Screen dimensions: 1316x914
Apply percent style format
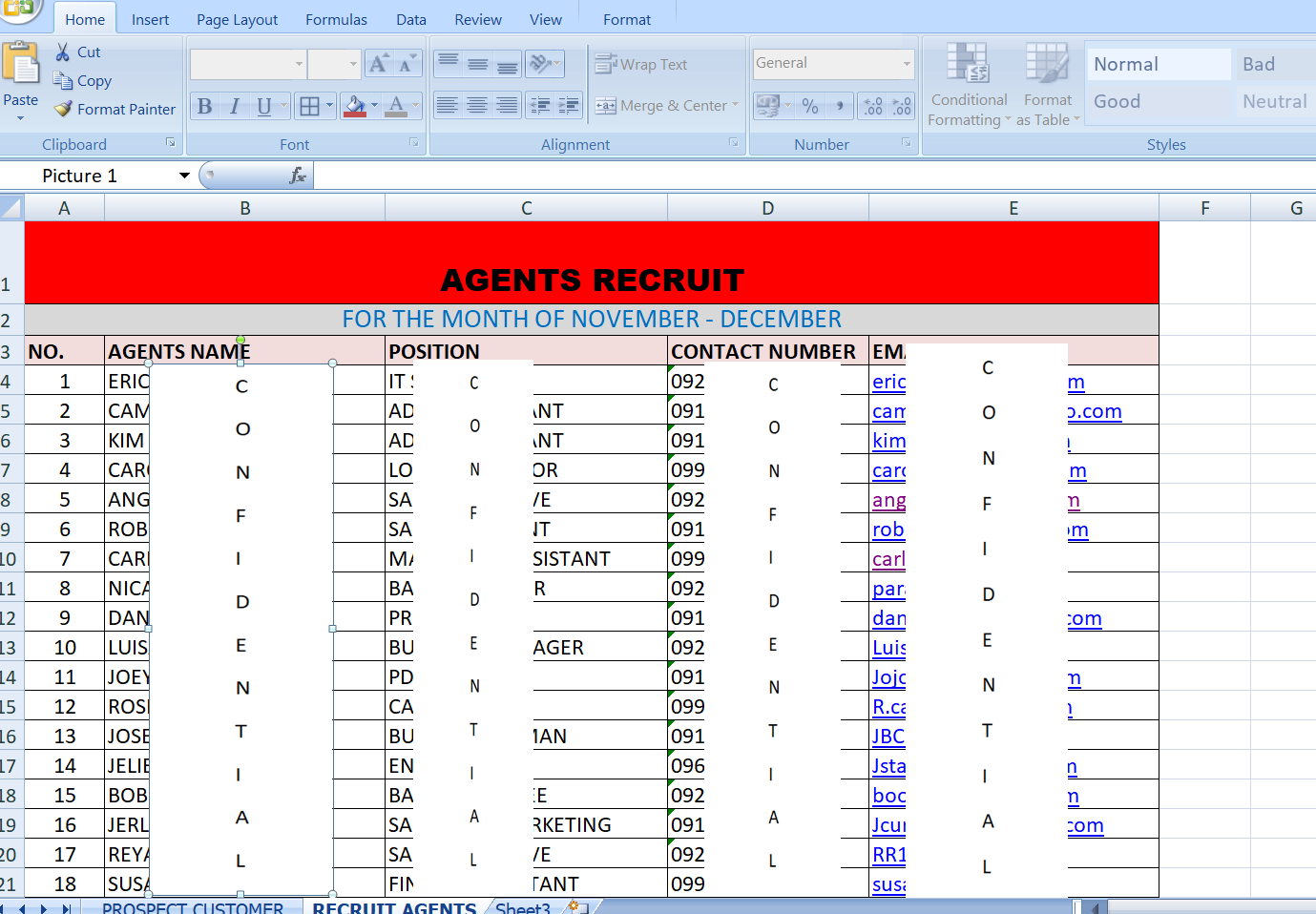(810, 106)
